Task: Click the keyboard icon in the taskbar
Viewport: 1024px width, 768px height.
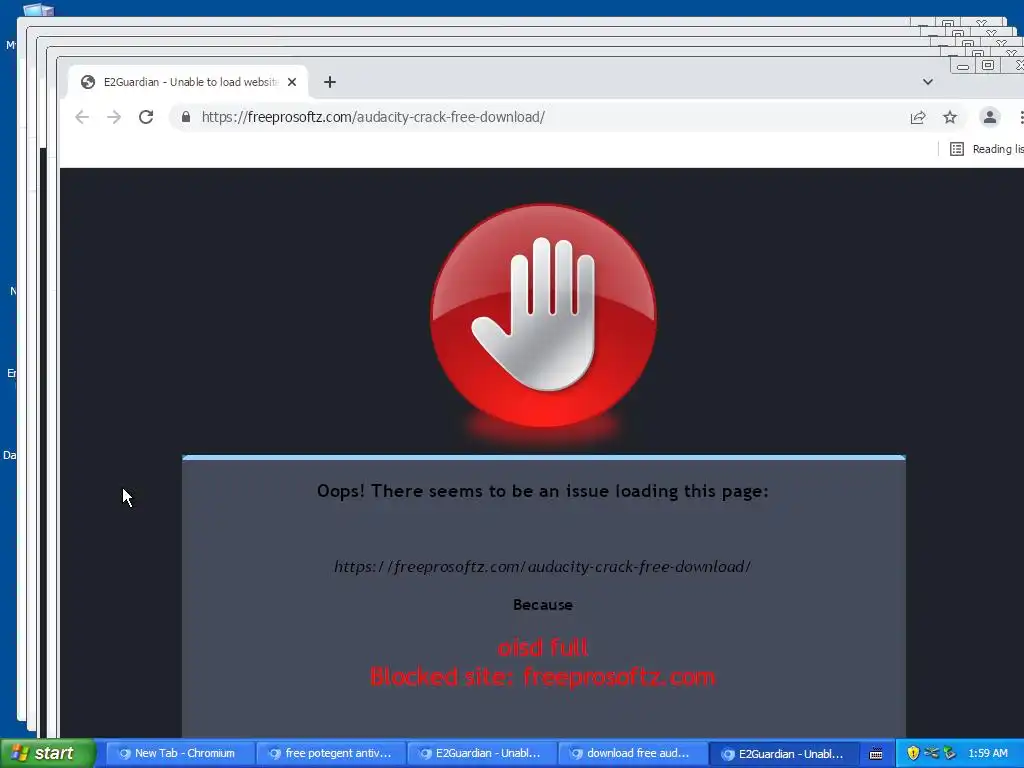Action: pyautogui.click(x=876, y=754)
